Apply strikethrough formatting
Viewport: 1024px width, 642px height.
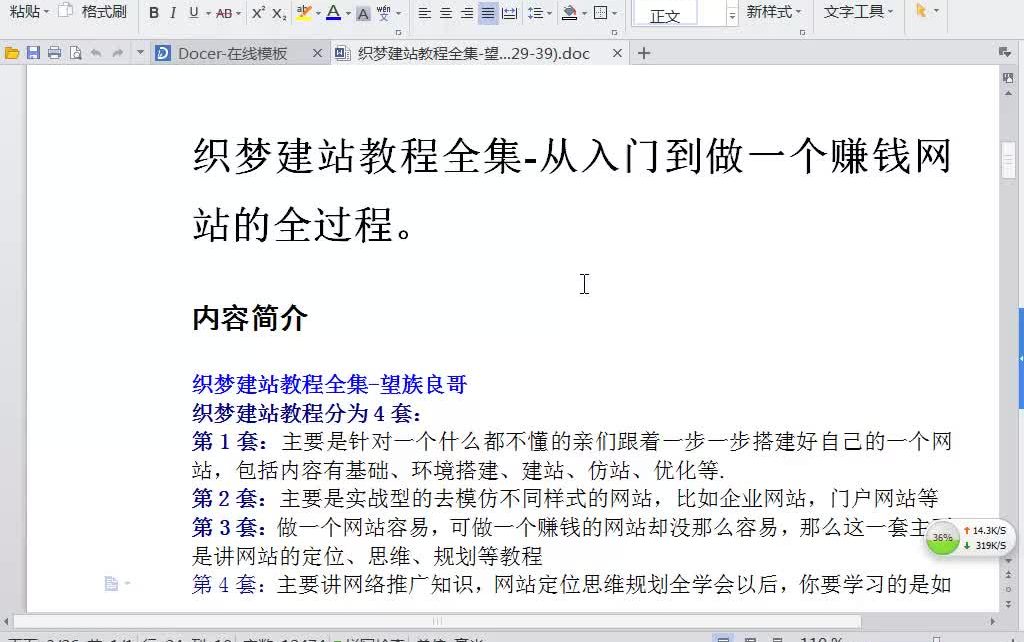tap(223, 14)
